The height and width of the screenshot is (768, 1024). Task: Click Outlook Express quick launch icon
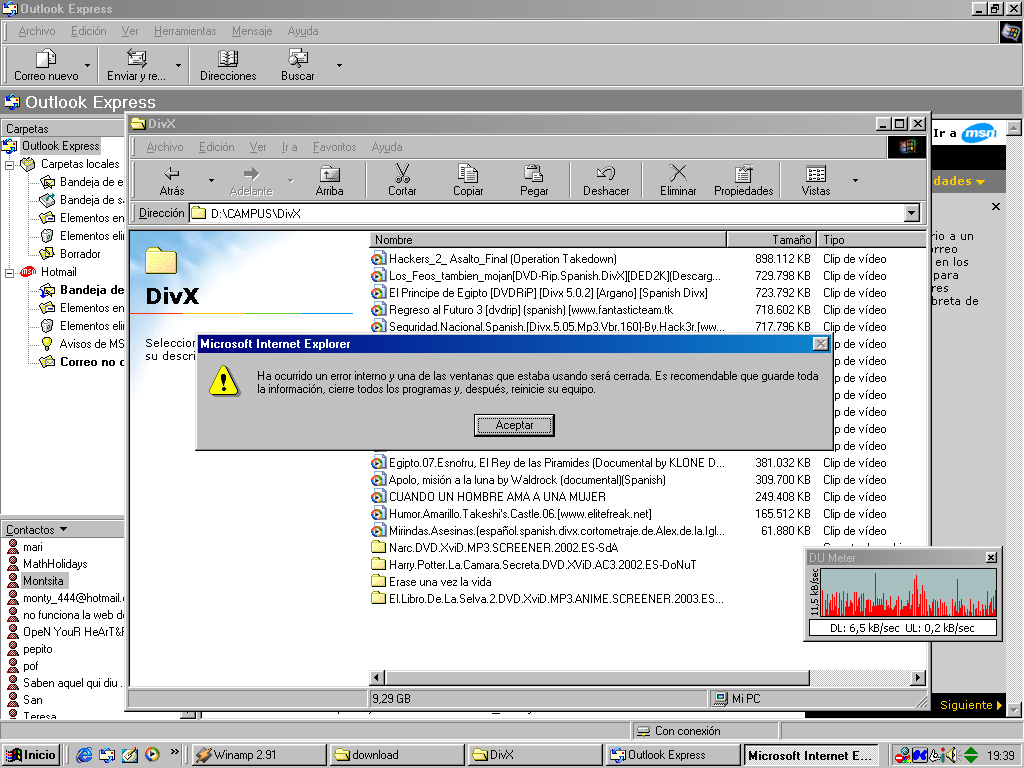coord(107,755)
